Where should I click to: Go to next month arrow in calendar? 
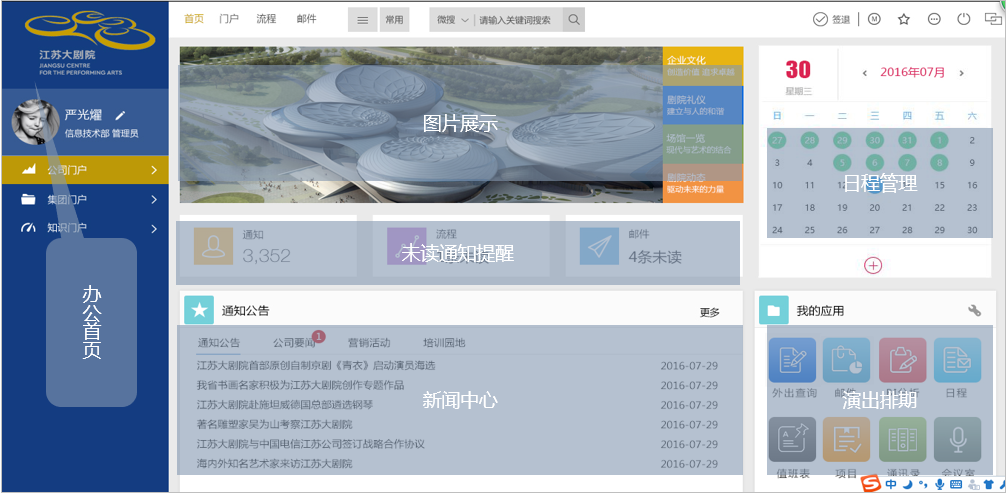click(x=962, y=73)
